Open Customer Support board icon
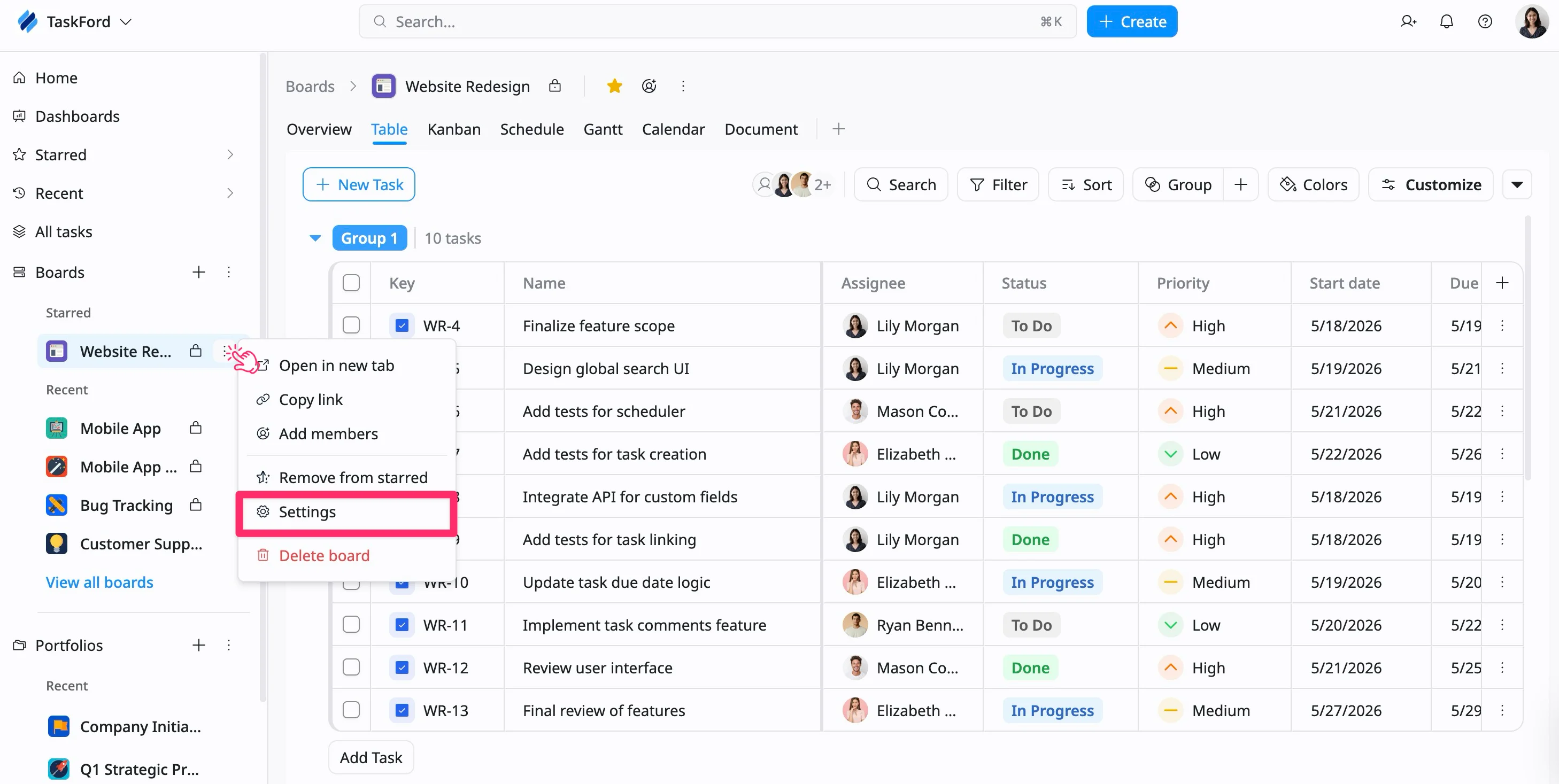 (57, 543)
